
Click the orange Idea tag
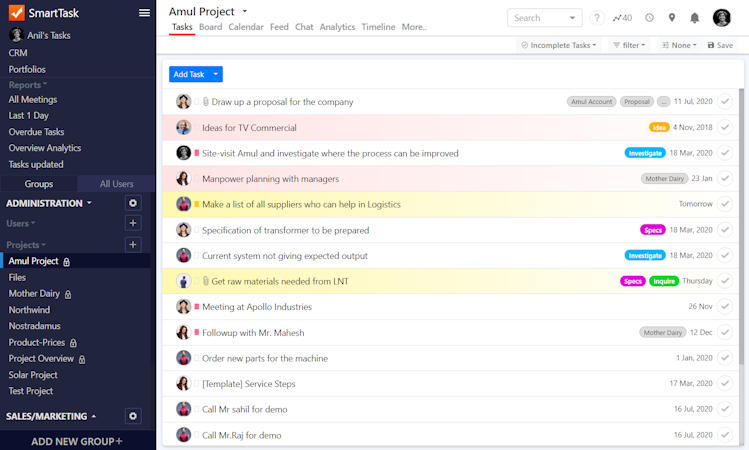coord(659,128)
